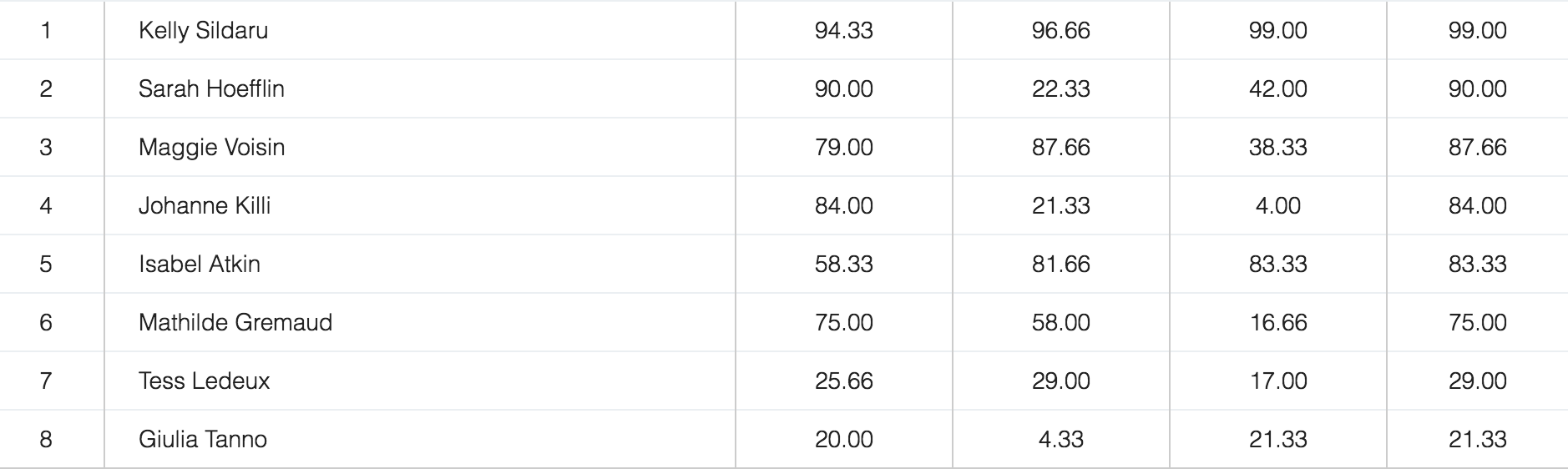Select Giulia Tanno's name
This screenshot has width=1568, height=469.
point(203,440)
